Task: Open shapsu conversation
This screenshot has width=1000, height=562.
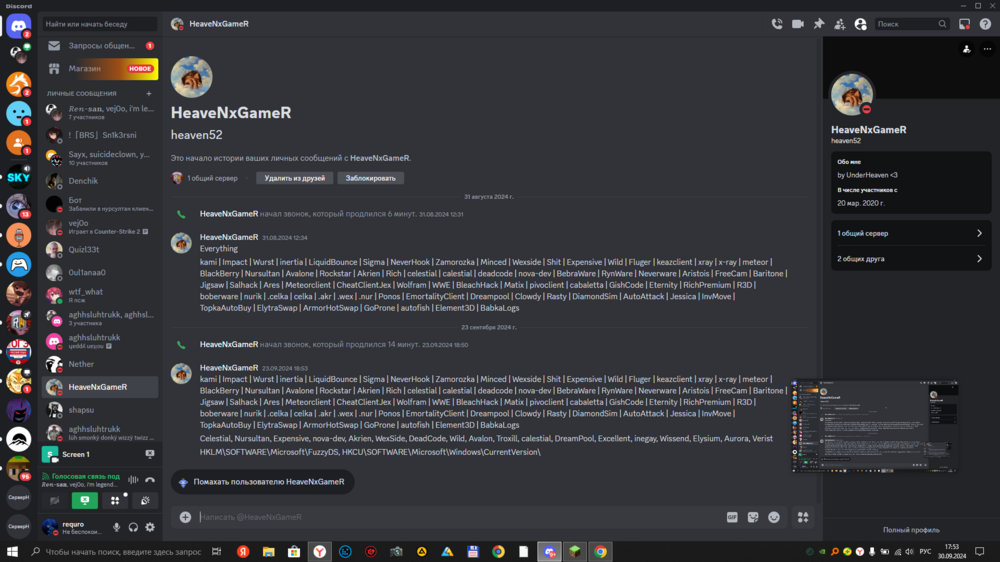Action: [100, 410]
